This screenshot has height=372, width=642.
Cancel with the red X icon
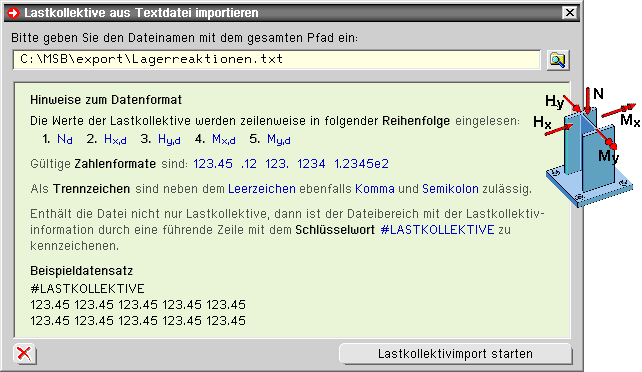pos(24,354)
